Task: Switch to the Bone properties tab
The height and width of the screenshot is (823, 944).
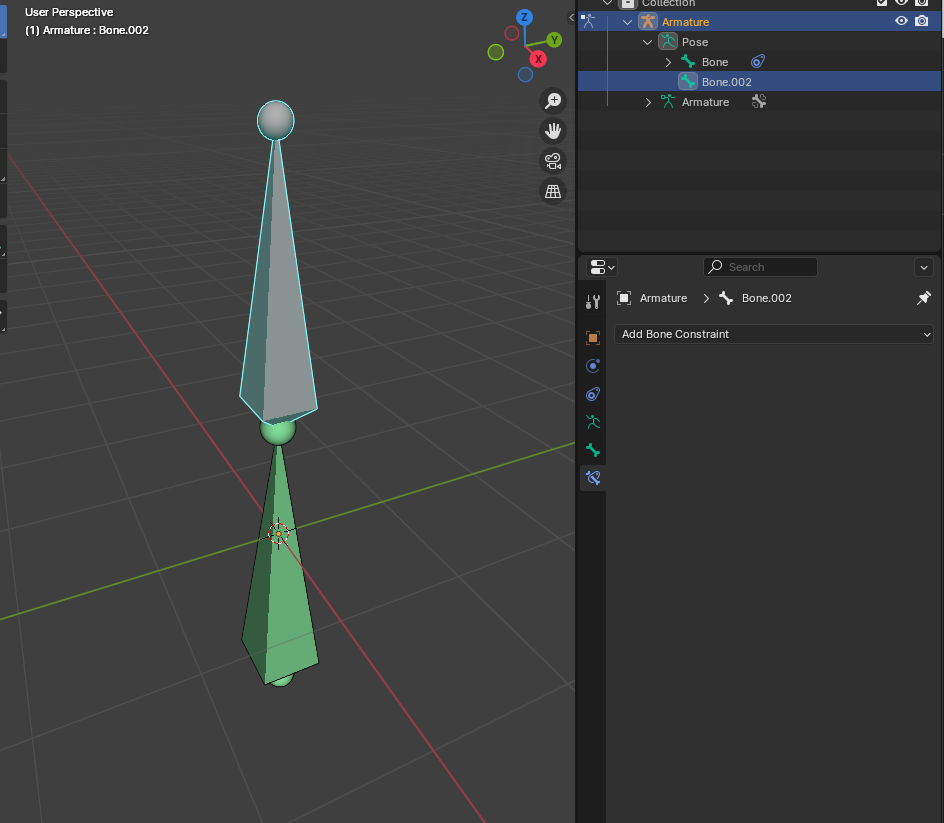Action: [x=593, y=450]
